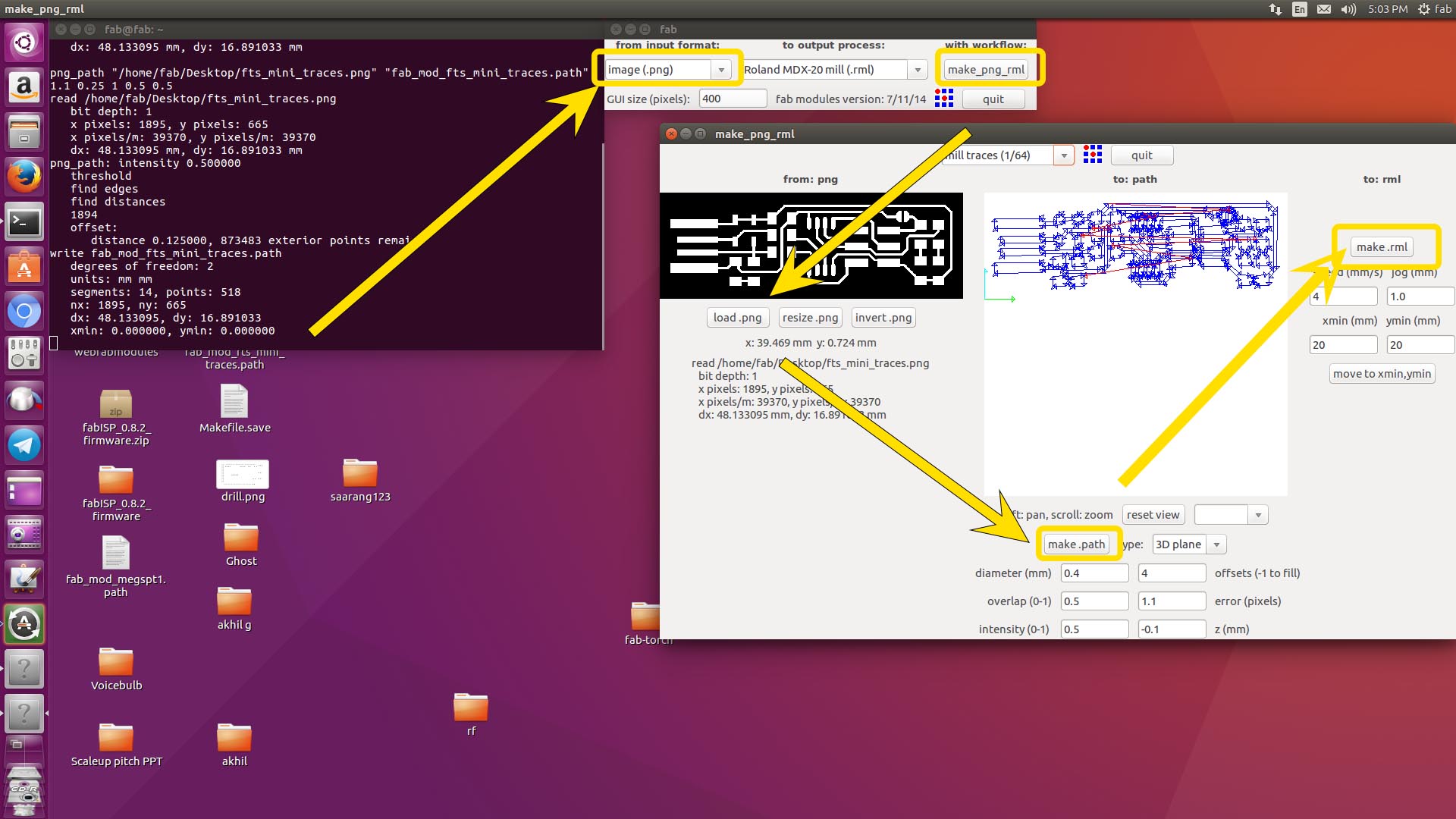Click the Chromium browser dock icon
Screen dimensions: 1456x819
coord(24,311)
